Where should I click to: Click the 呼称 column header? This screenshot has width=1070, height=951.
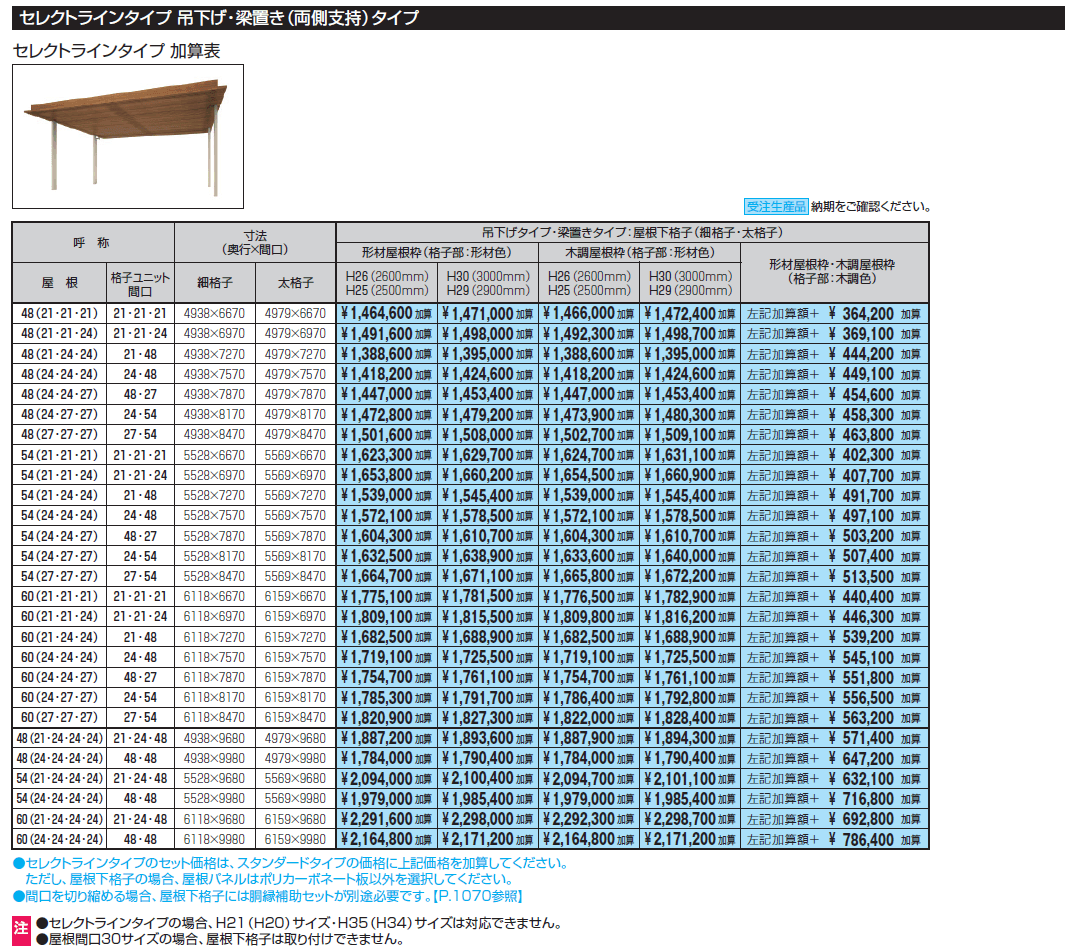pyautogui.click(x=92, y=242)
